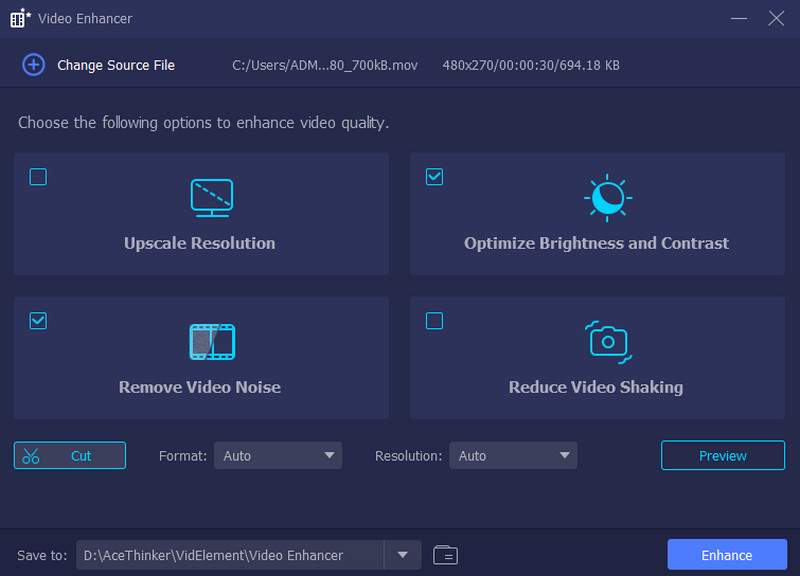
Task: Check the Reduce Video Shaking option
Action: (x=434, y=321)
